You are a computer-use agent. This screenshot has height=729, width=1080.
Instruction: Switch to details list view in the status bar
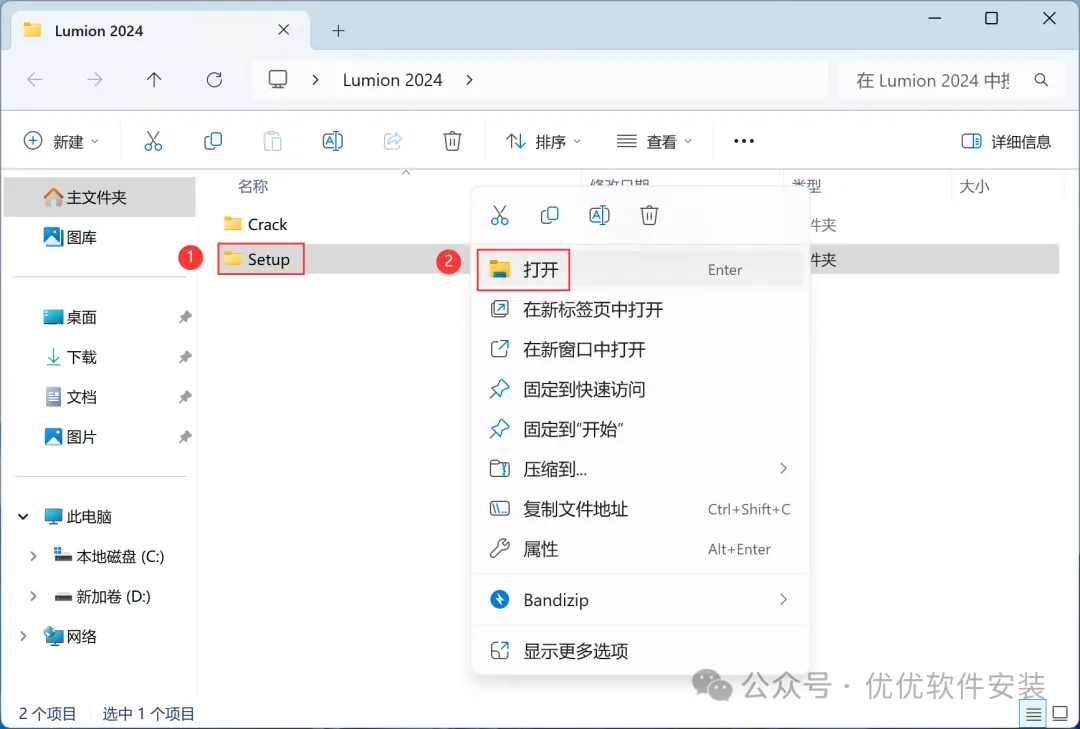pos(1033,714)
